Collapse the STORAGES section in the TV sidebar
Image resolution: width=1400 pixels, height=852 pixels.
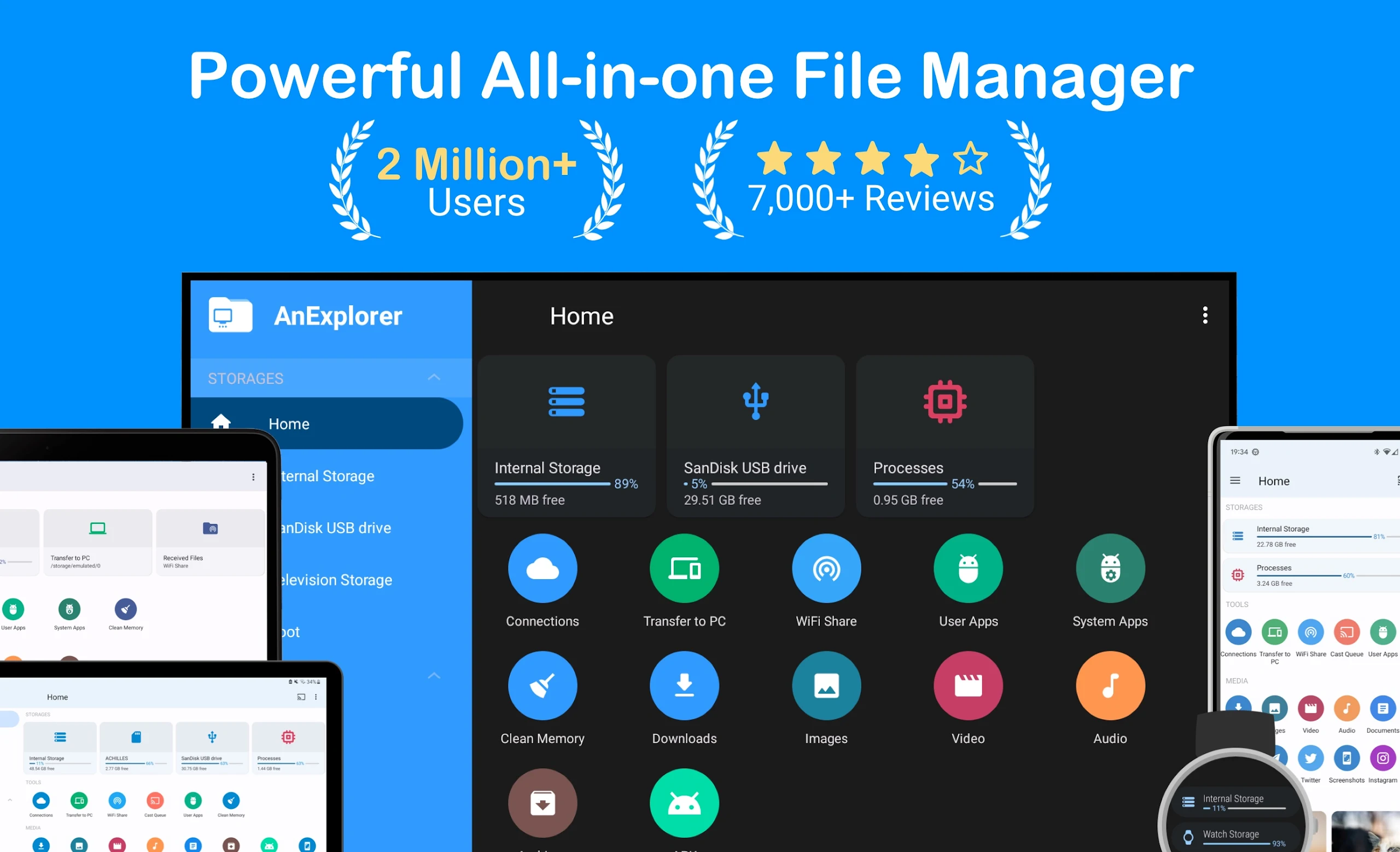[434, 377]
